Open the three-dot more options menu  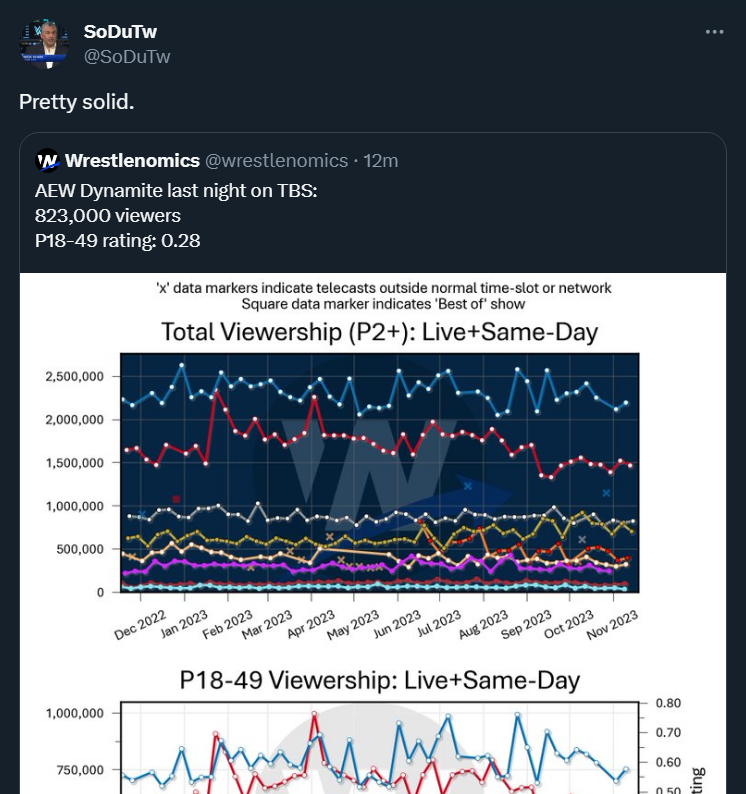(x=714, y=32)
